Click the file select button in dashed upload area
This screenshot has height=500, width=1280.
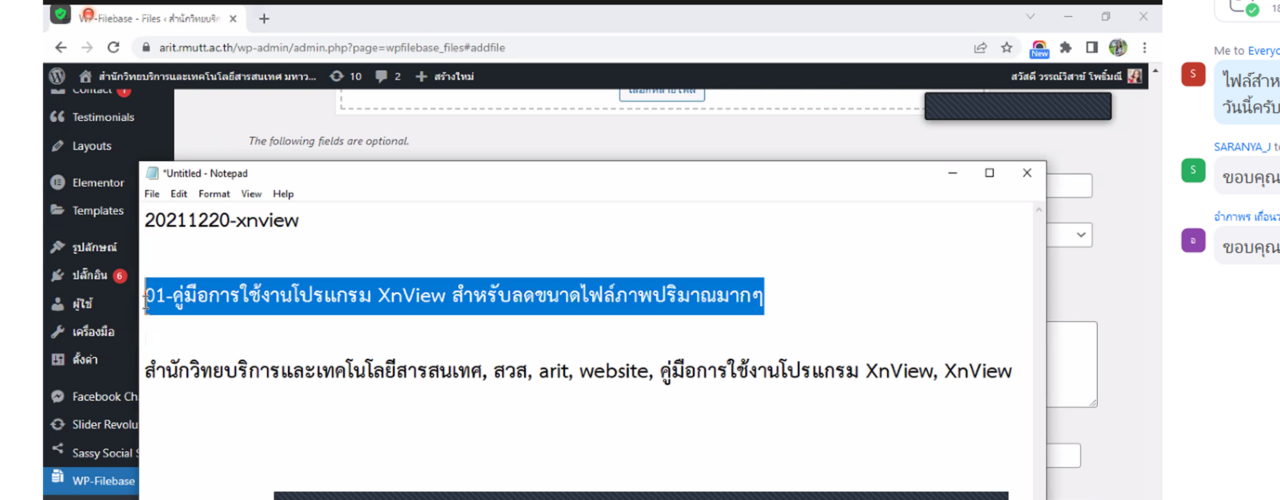661,92
